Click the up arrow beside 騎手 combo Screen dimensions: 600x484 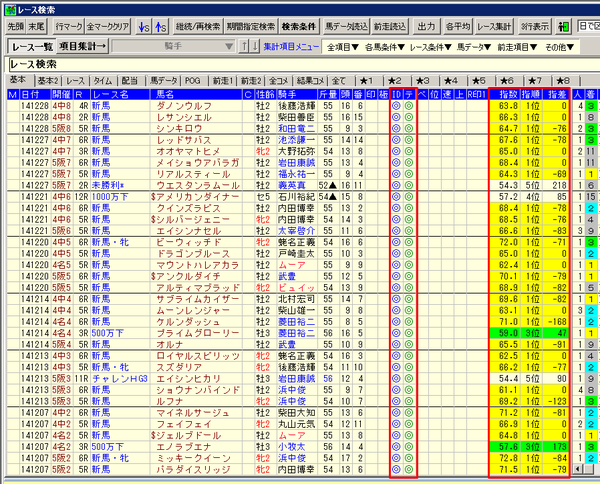[x=244, y=46]
